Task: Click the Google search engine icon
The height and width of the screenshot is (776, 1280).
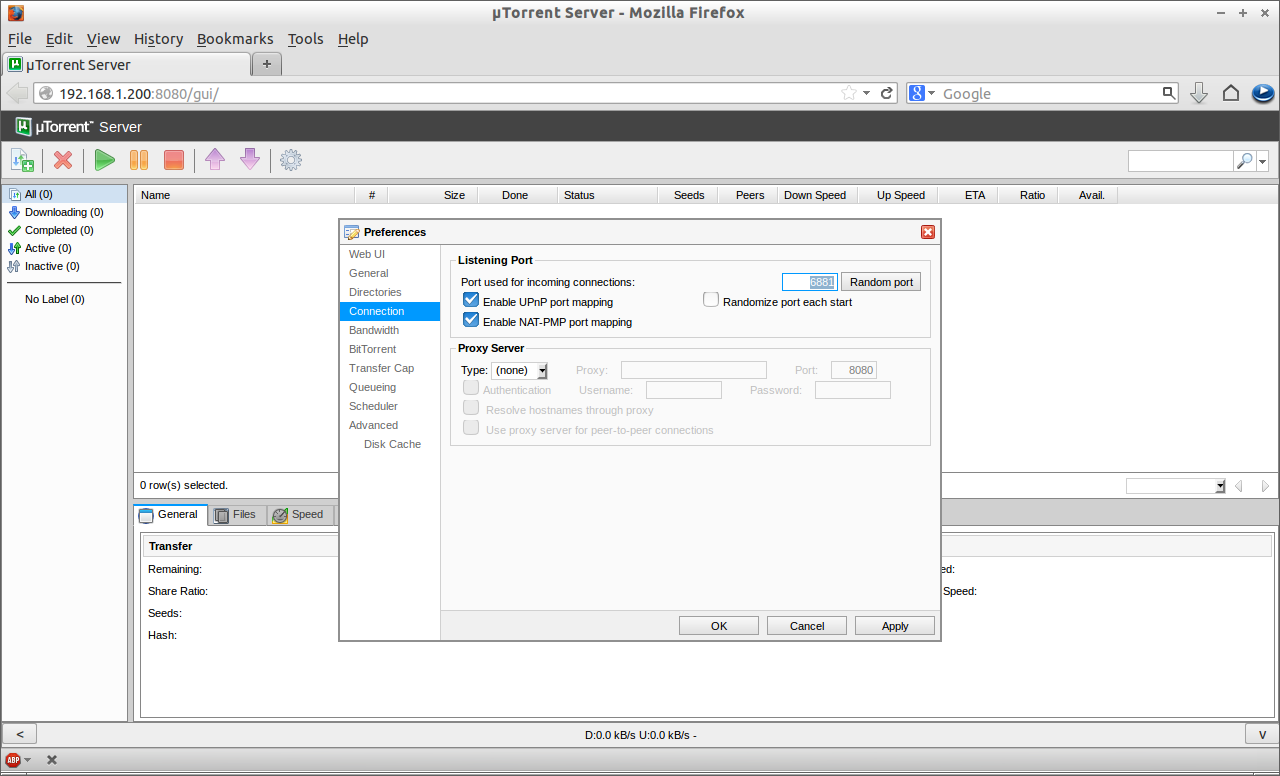Action: pos(917,93)
